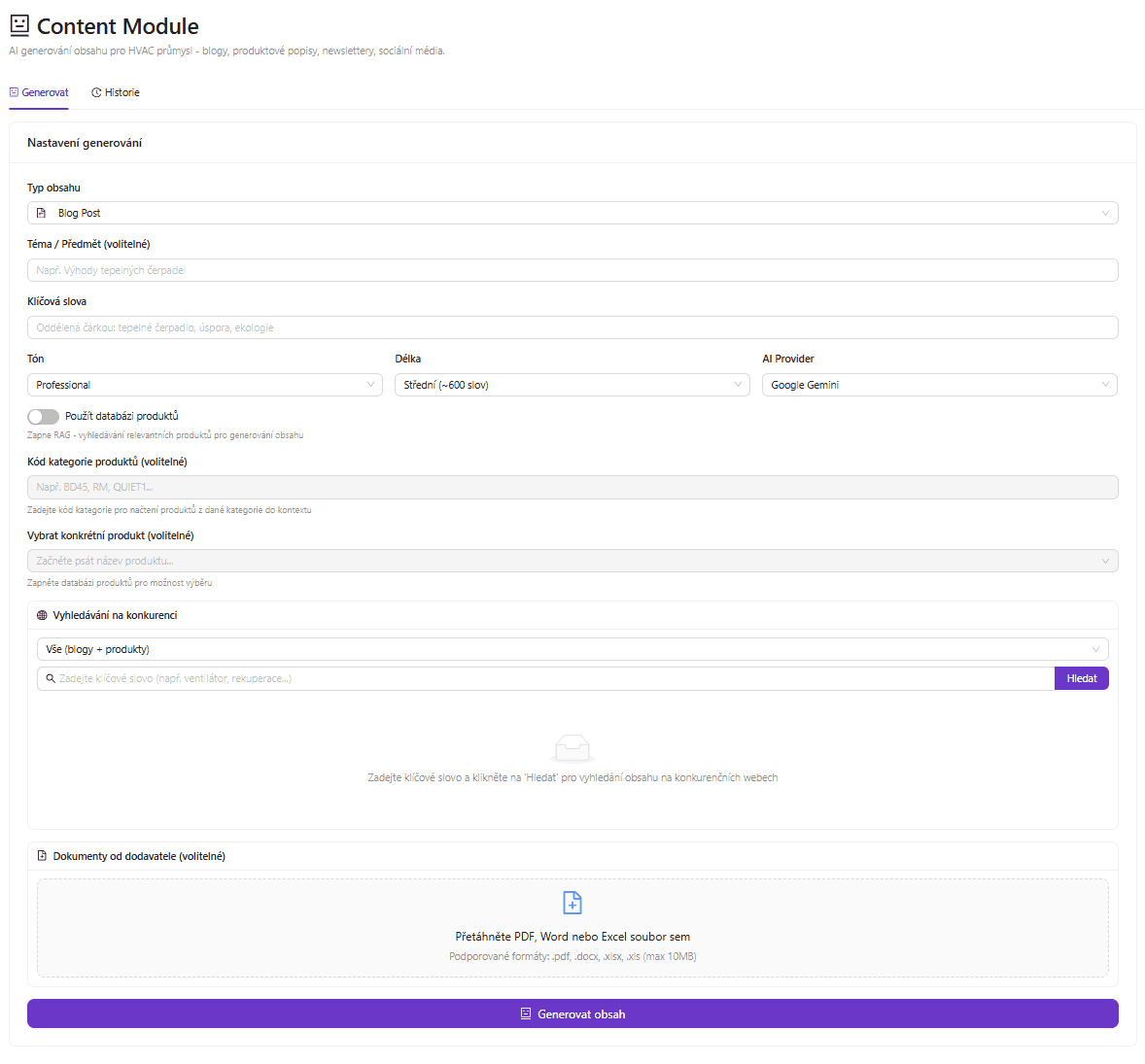Click the clock icon on Historie tab
Viewport: 1145px width, 1064px height.
96,93
